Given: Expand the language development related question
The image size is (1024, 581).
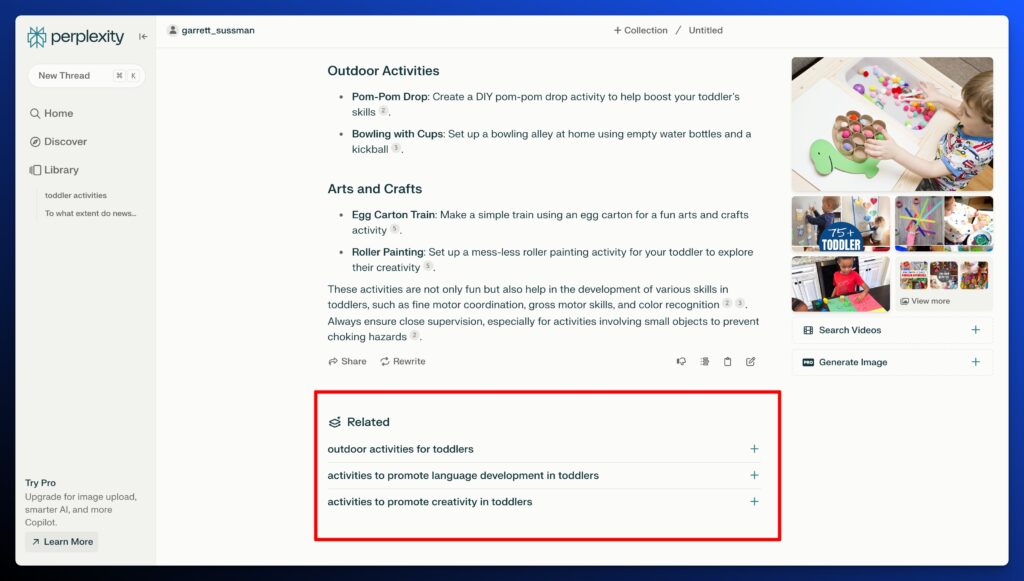Looking at the screenshot, I should coord(754,475).
